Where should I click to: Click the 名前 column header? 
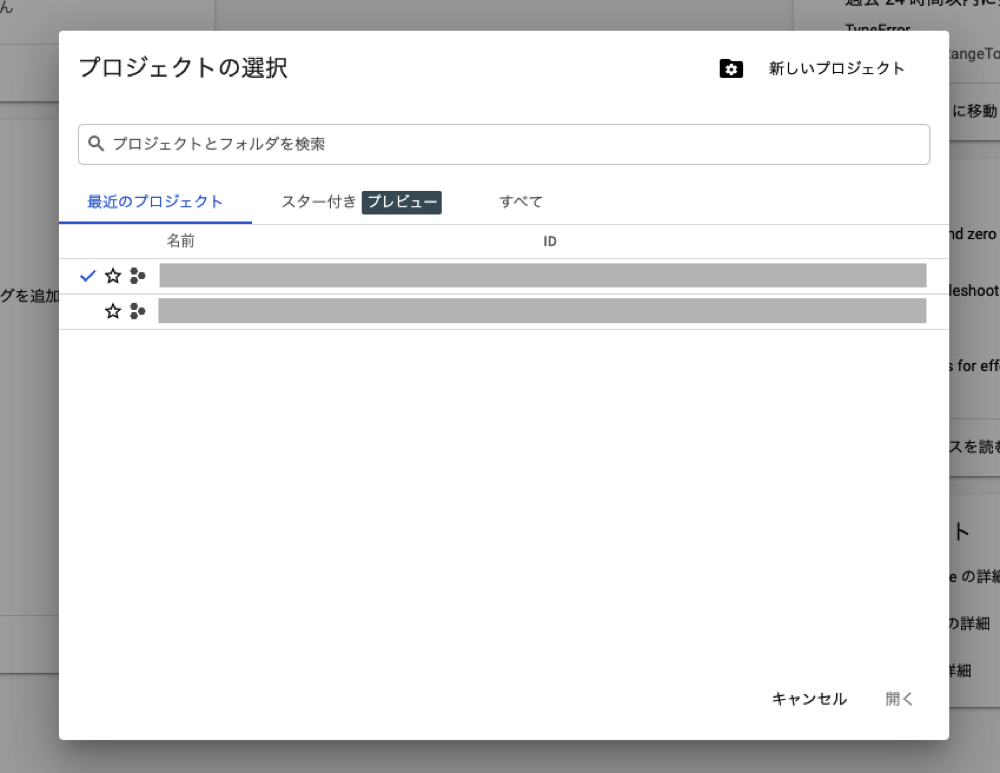[x=182, y=241]
